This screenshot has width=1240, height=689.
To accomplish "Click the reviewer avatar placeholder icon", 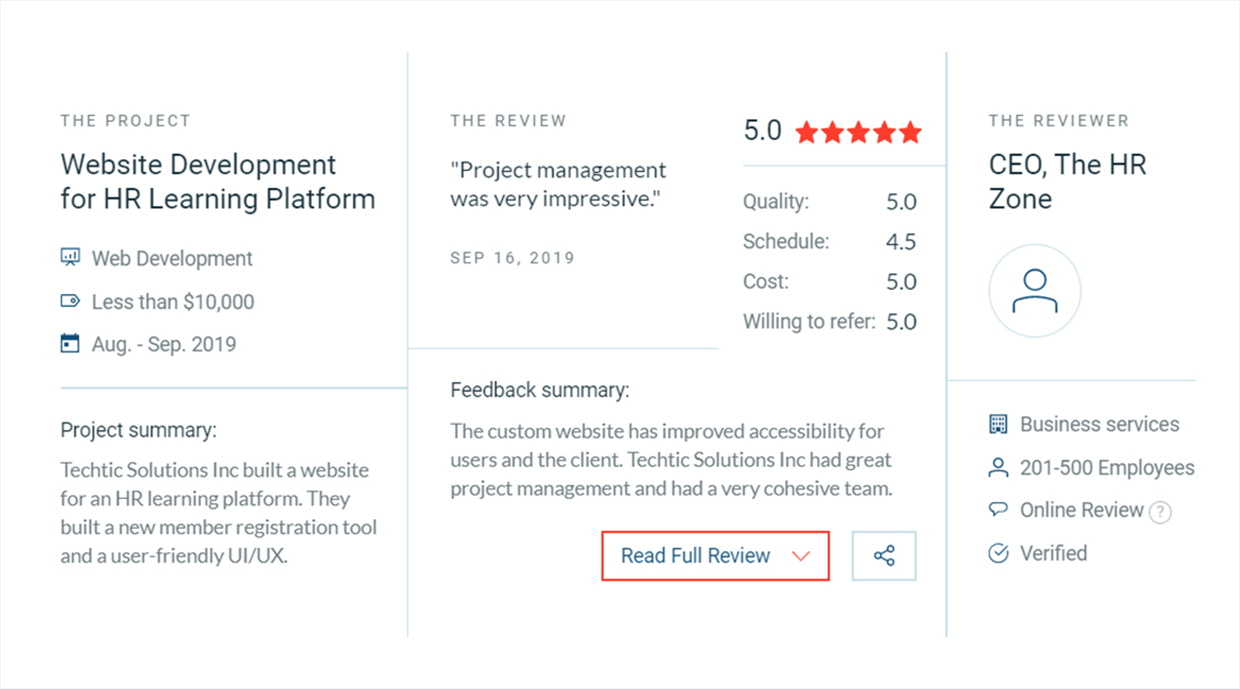I will click(1034, 291).
